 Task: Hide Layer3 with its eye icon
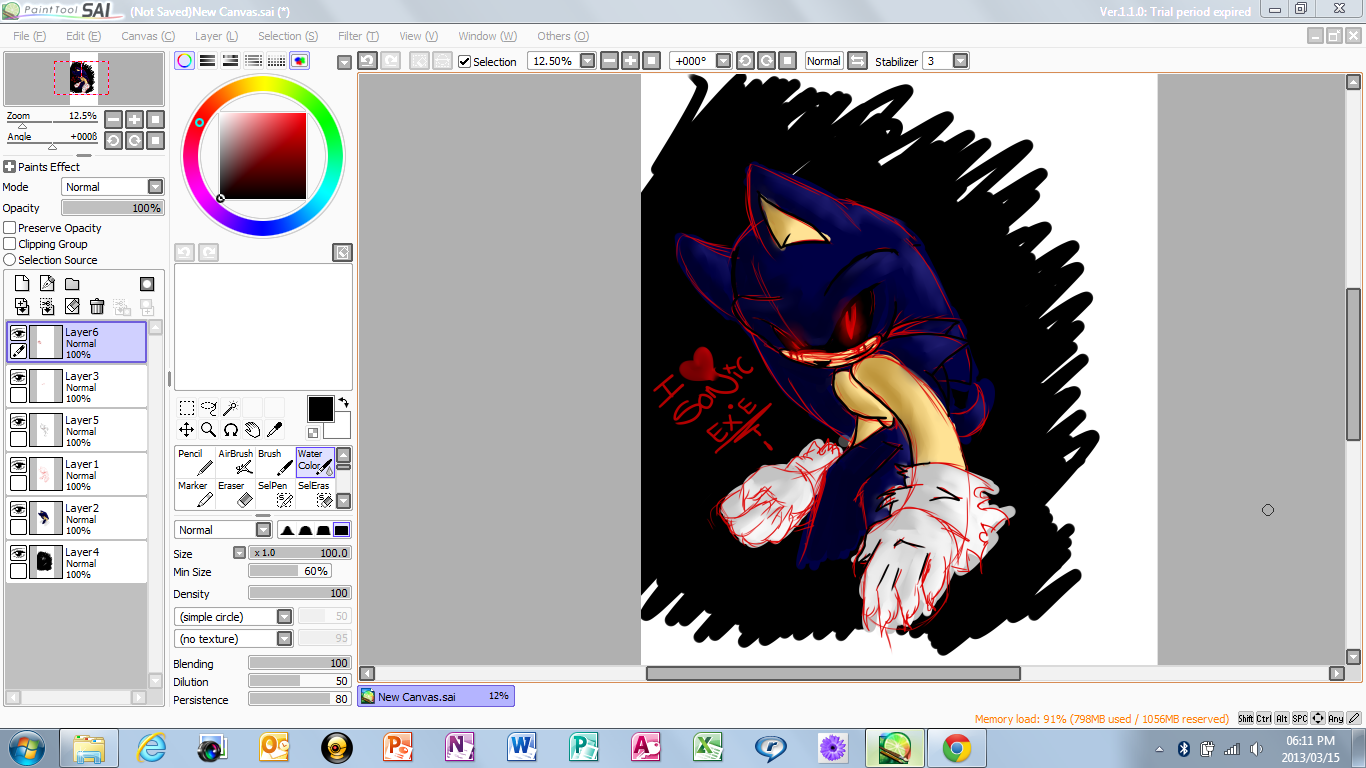18,377
